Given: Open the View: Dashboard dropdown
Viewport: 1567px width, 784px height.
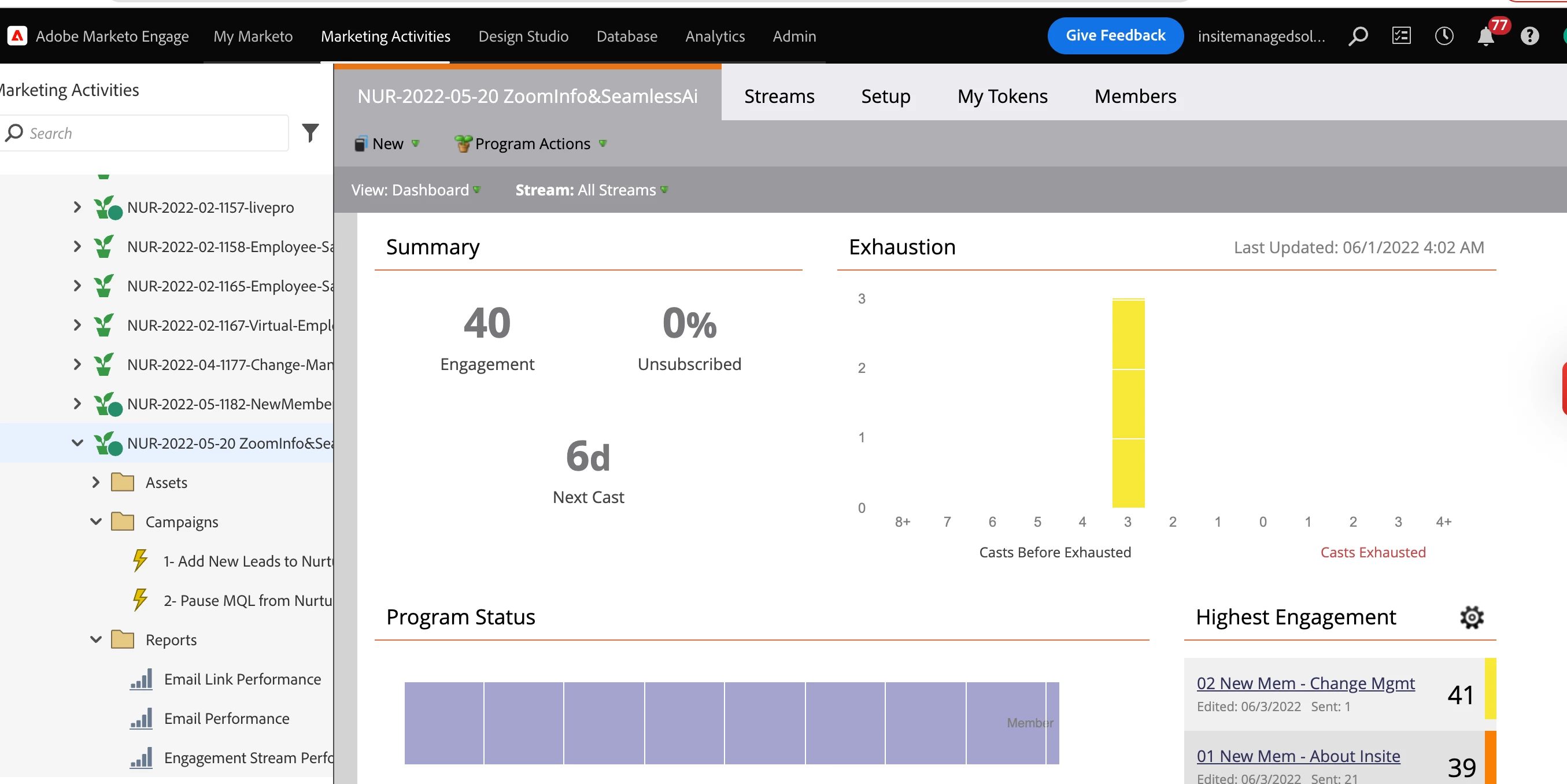Looking at the screenshot, I should point(416,190).
